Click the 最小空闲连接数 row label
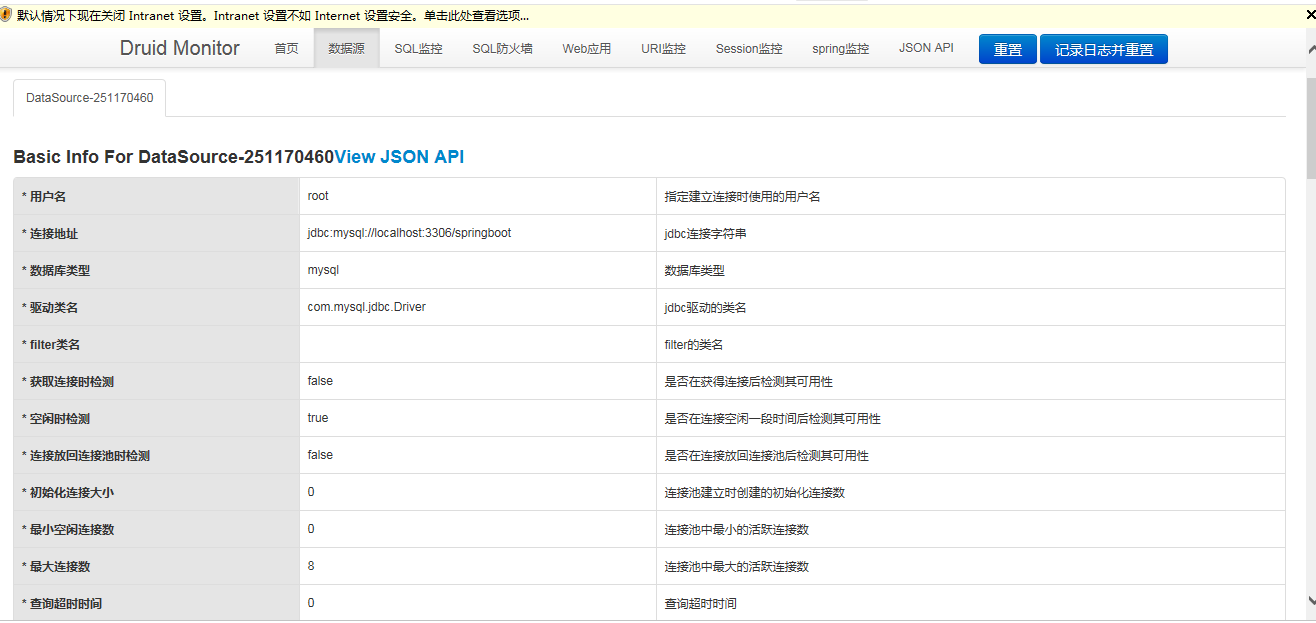 click(x=68, y=530)
